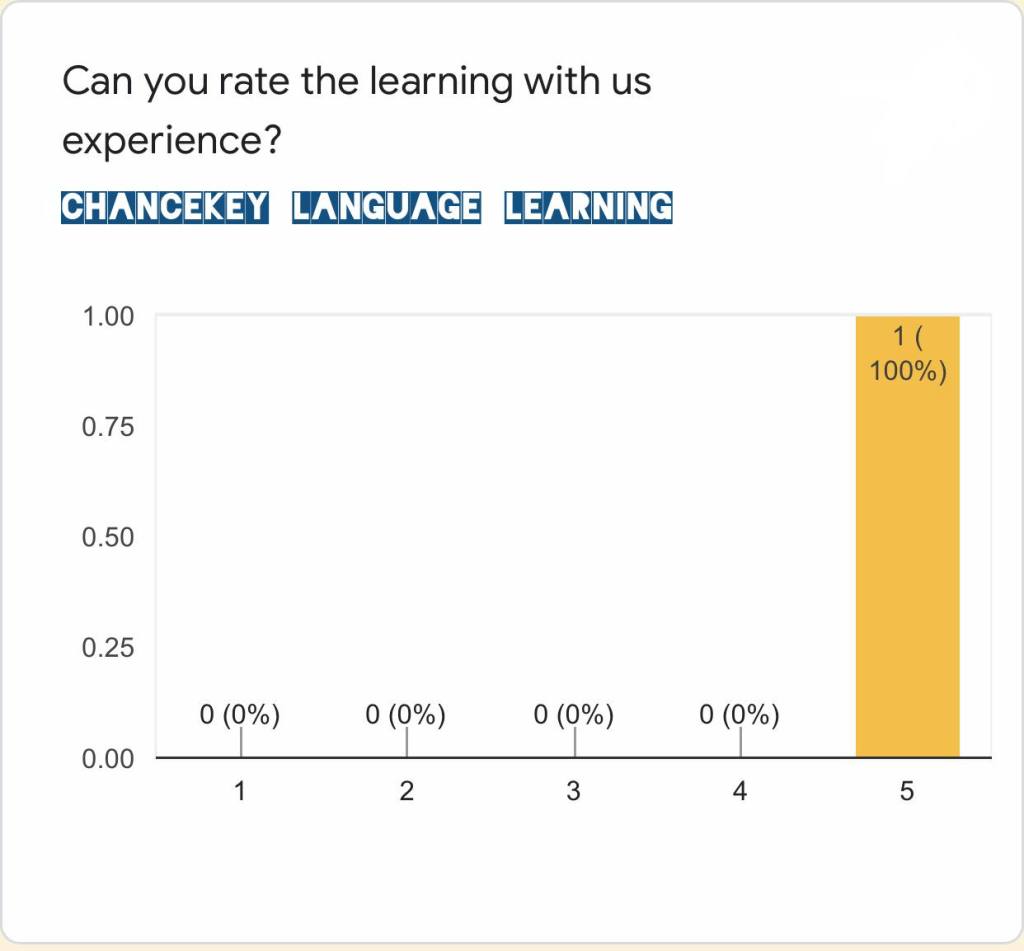Select the question title "Can you rate the learning"
Image resolution: width=1024 pixels, height=951 pixels.
(356, 80)
